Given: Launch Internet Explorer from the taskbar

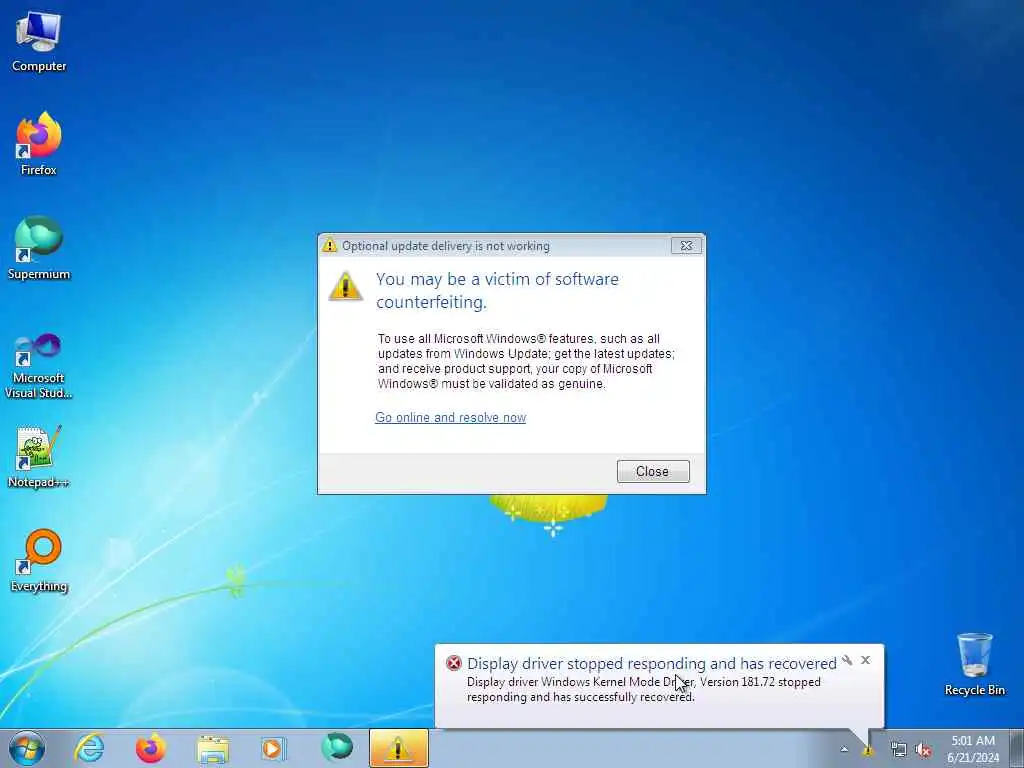Looking at the screenshot, I should click(x=89, y=748).
